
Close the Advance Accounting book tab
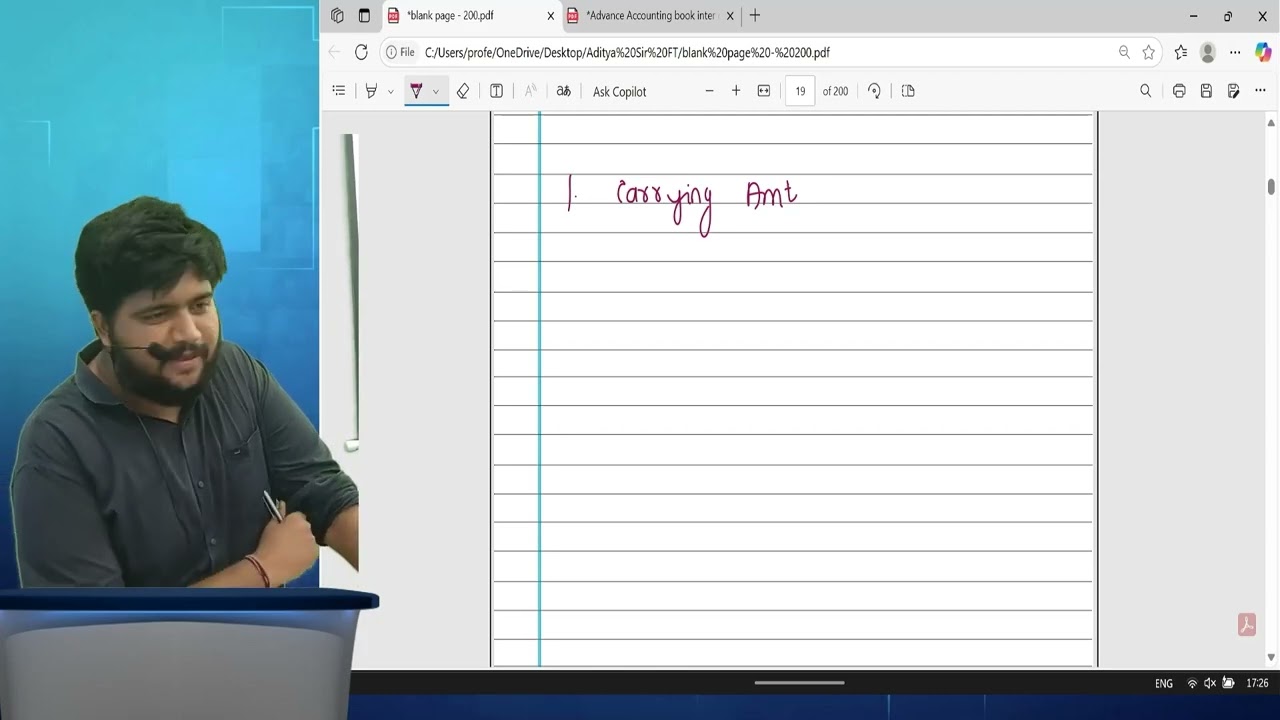pos(730,16)
